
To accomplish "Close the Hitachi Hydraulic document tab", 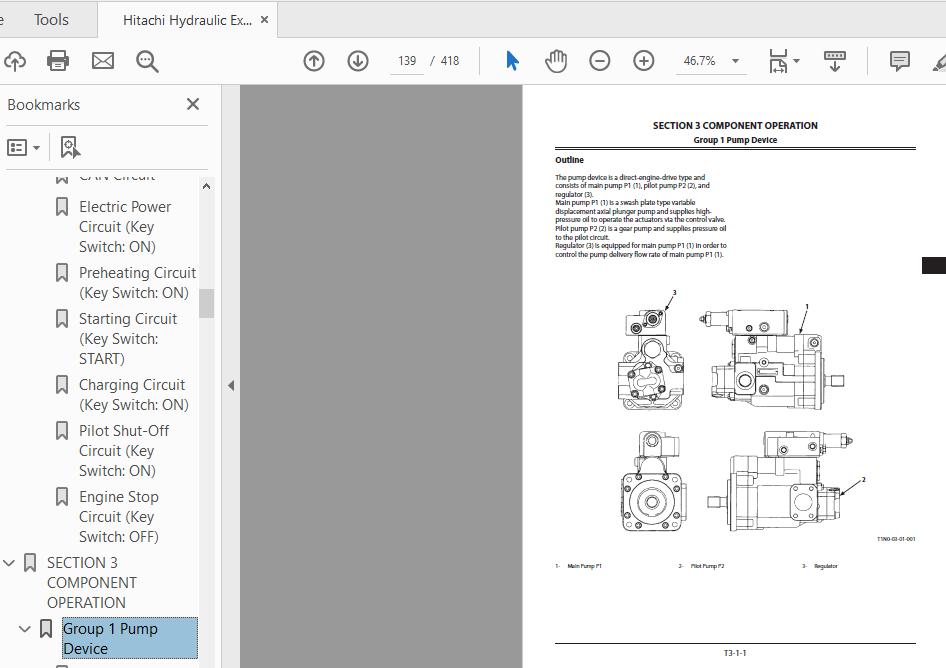I will (x=264, y=20).
